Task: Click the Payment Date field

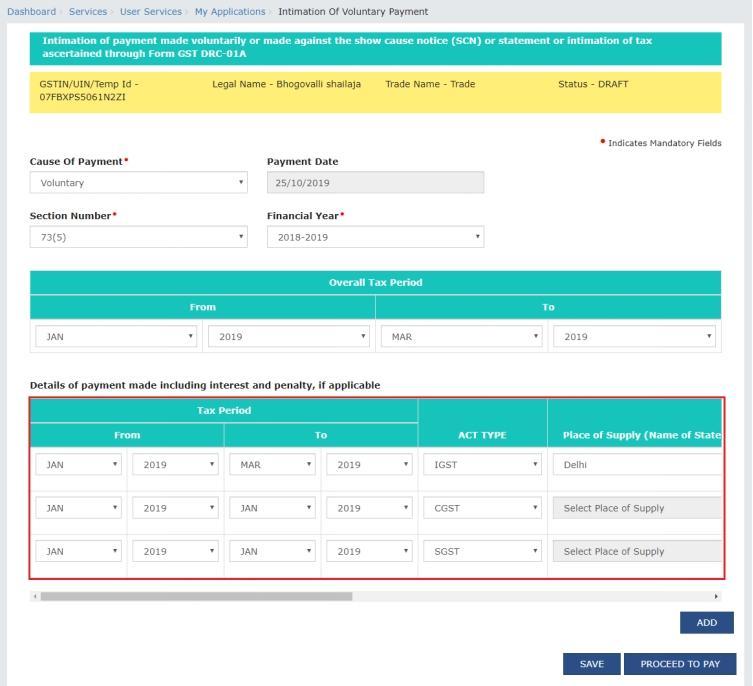Action: click(376, 183)
